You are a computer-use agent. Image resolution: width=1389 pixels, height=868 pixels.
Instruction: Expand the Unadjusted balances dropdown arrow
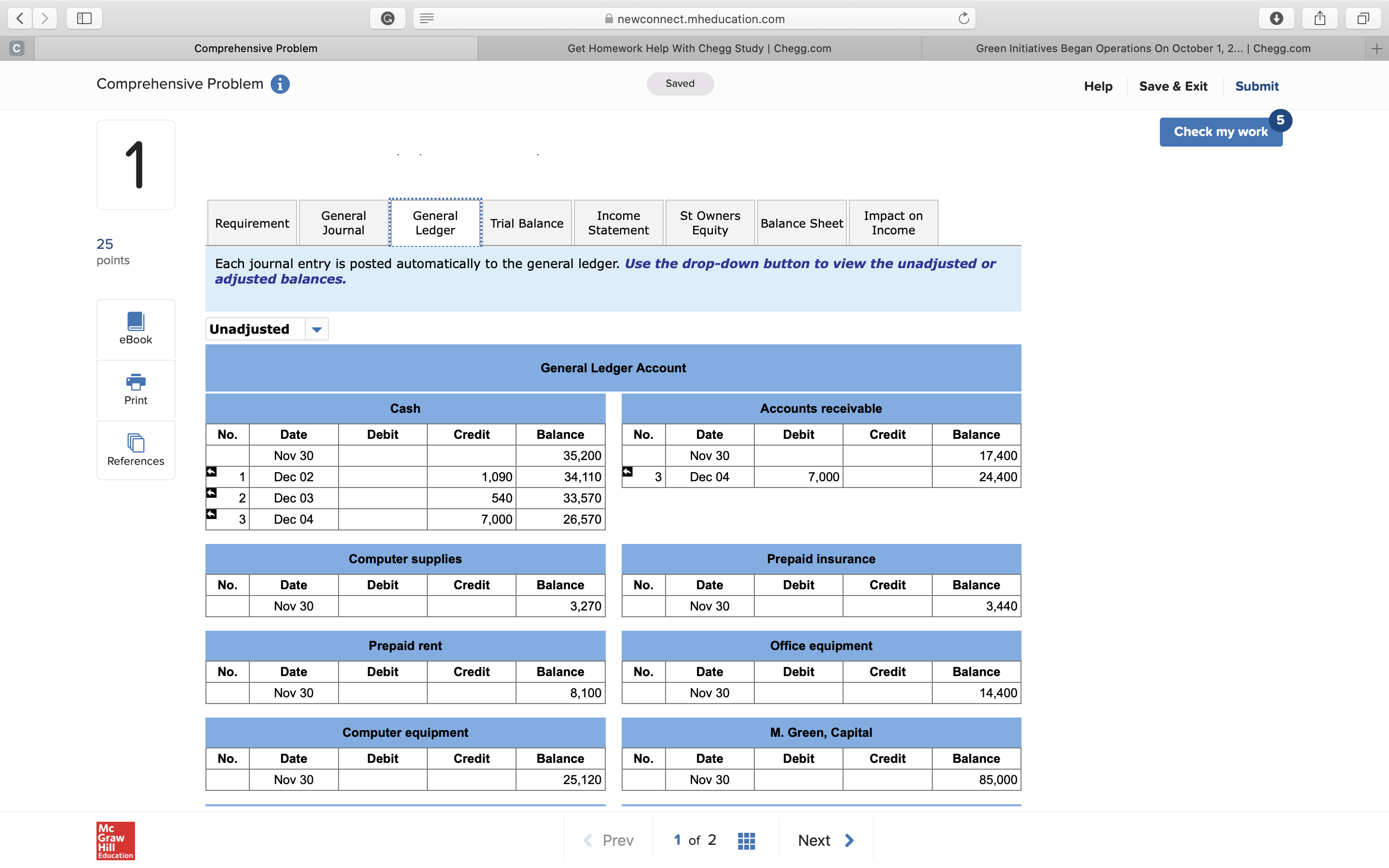(x=316, y=329)
